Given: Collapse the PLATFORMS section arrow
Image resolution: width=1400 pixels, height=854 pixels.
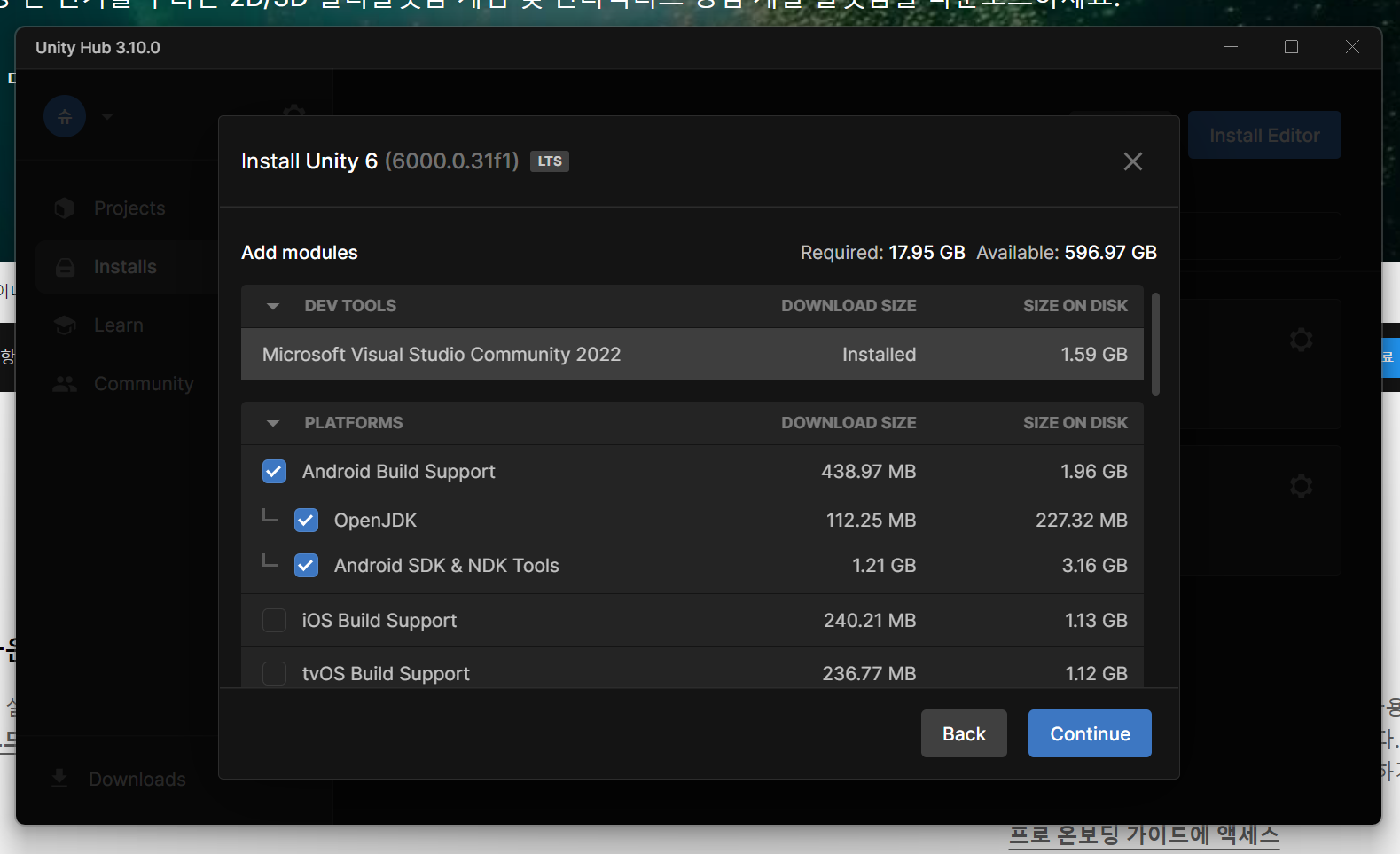Looking at the screenshot, I should tap(273, 423).
